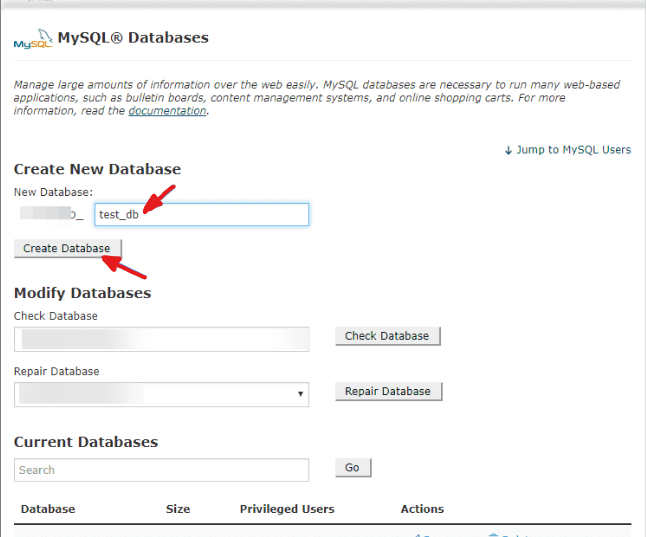The height and width of the screenshot is (537, 646).
Task: Click the Go search button
Action: pyautogui.click(x=353, y=468)
